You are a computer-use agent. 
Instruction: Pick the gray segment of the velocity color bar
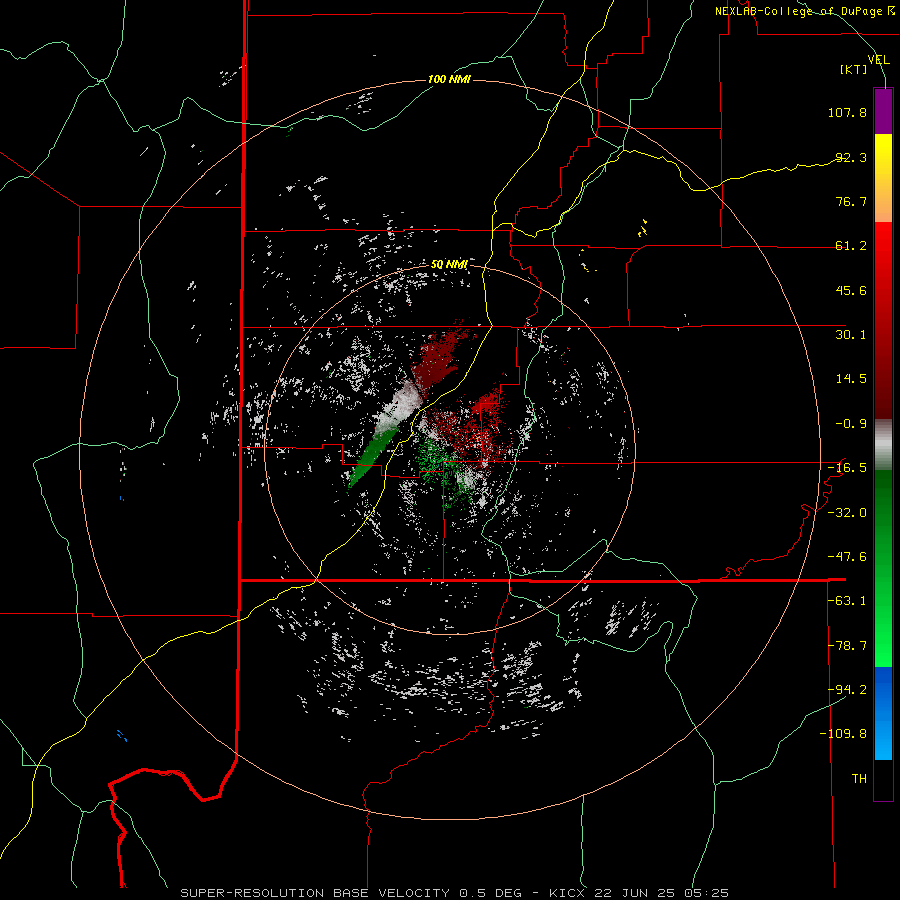tap(883, 445)
